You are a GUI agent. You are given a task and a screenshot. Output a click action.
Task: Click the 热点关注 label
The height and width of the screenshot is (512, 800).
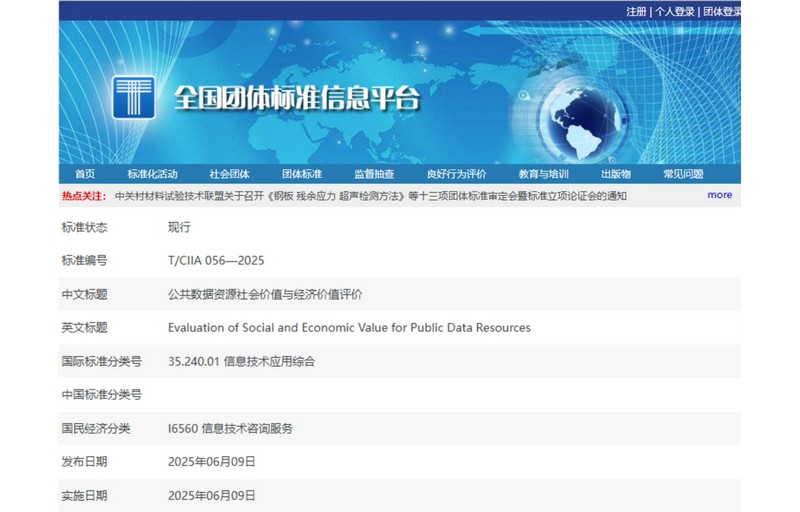[x=84, y=196]
